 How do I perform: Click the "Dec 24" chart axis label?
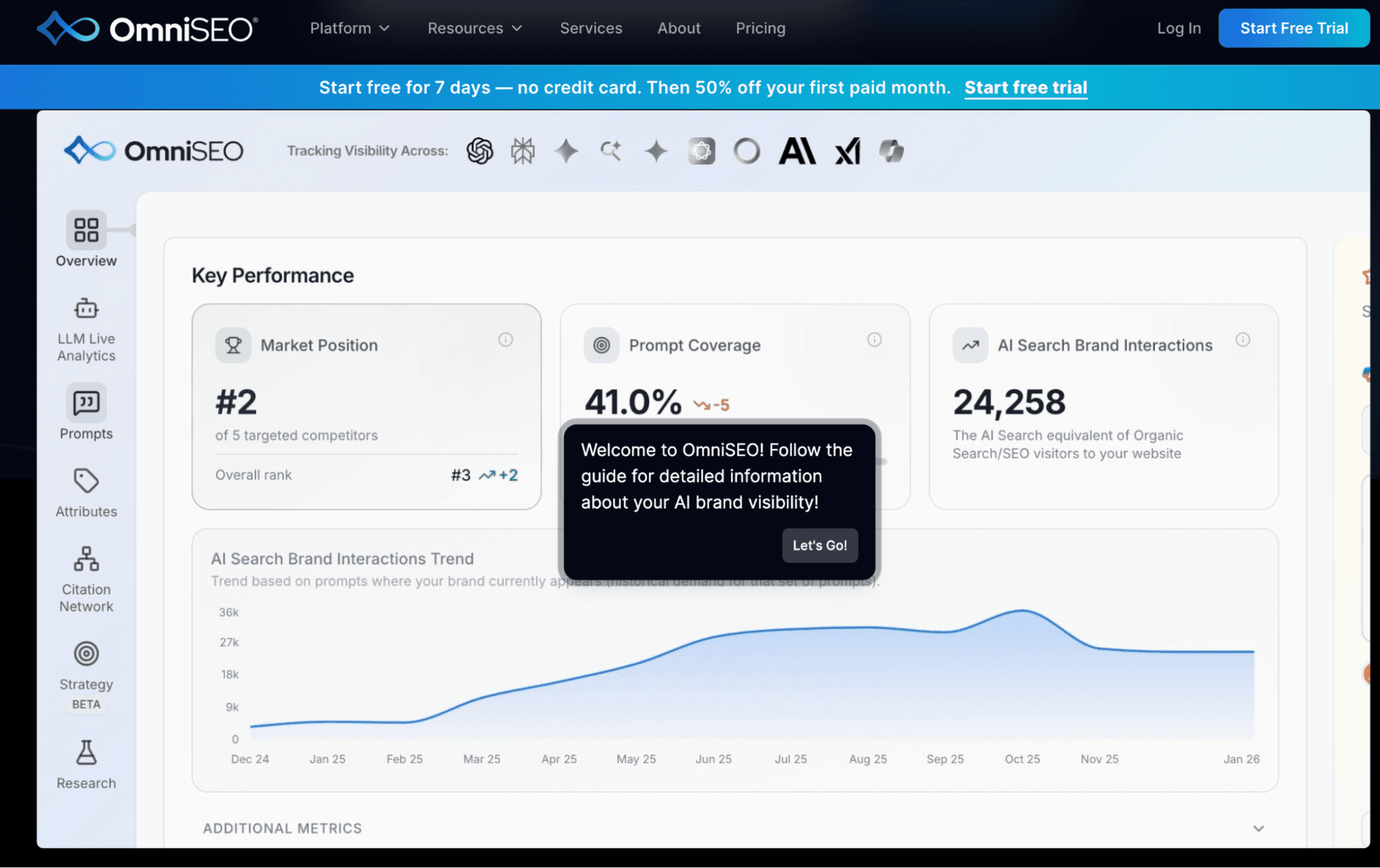tap(250, 759)
